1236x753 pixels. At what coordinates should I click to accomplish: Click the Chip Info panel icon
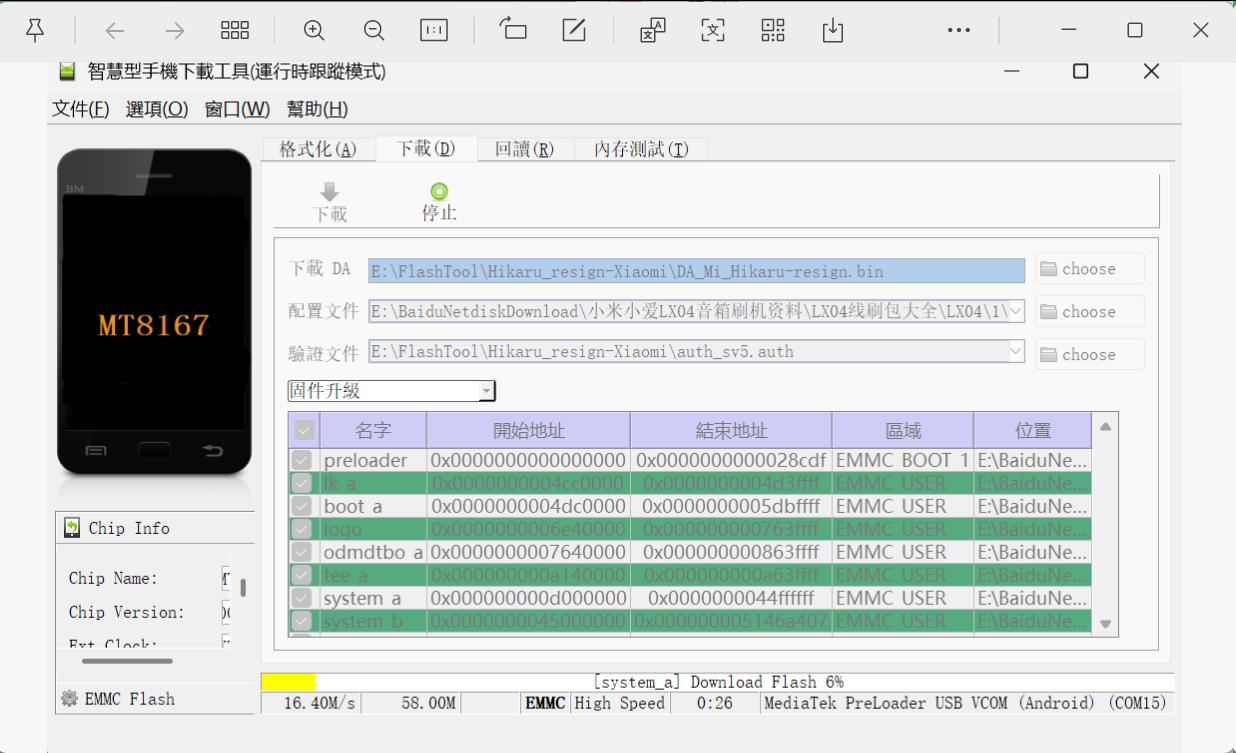pyautogui.click(x=70, y=527)
